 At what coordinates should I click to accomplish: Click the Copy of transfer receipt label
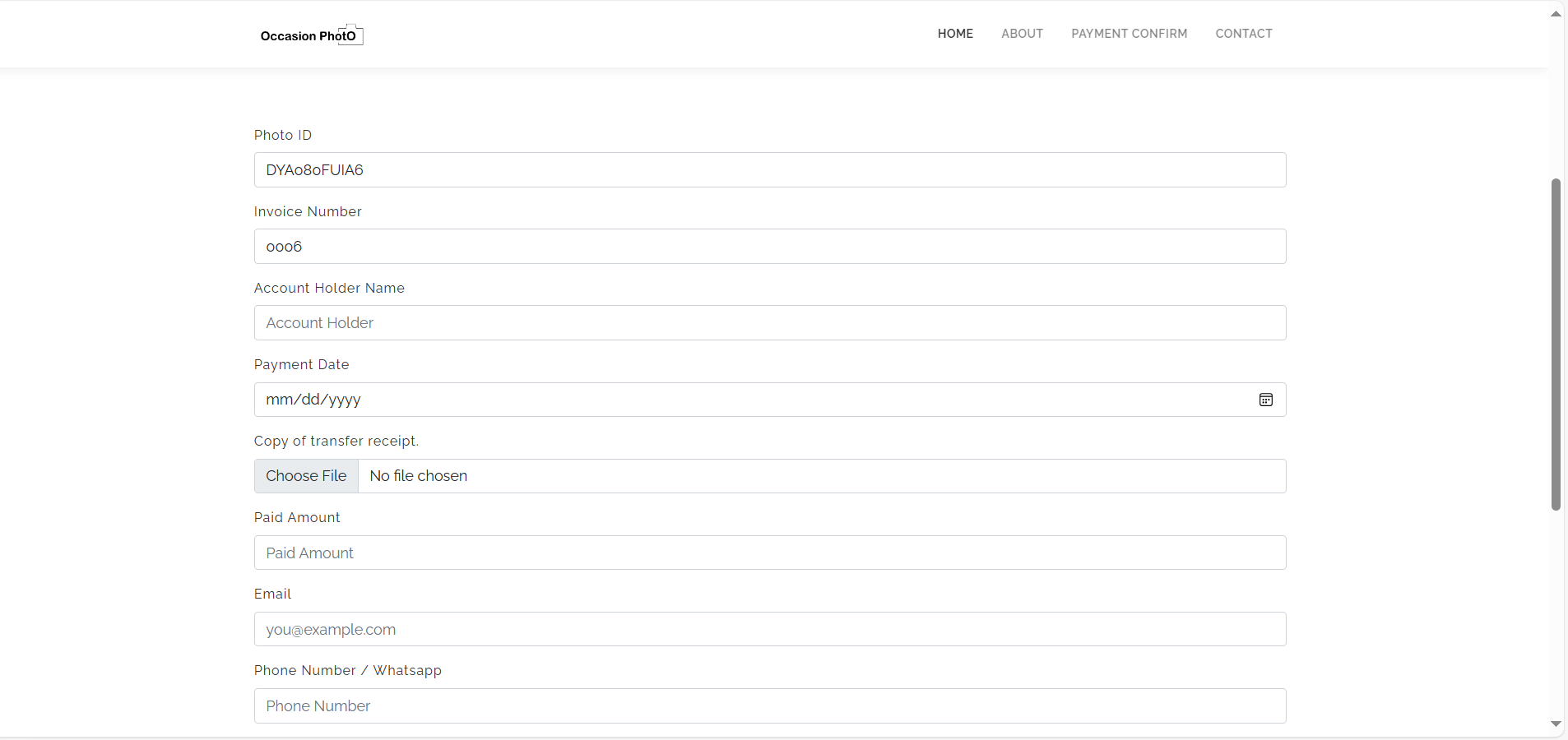[336, 442]
